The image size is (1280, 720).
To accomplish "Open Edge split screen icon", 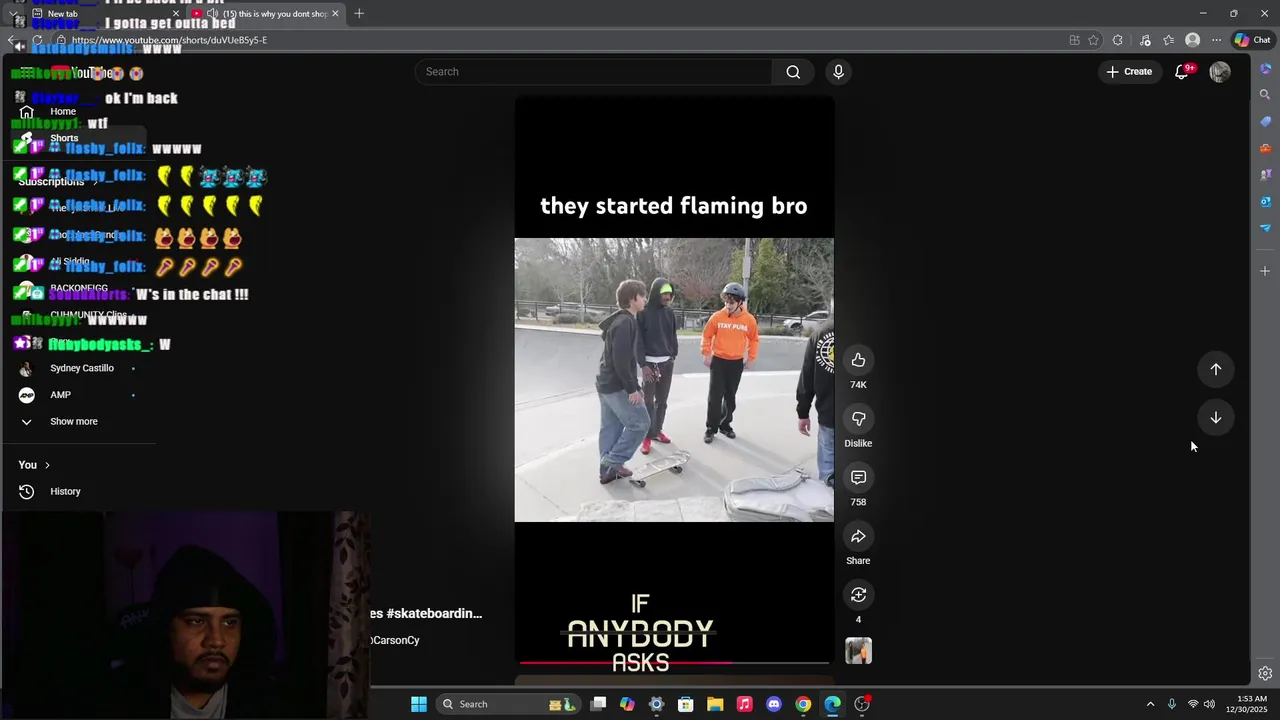I will (x=1075, y=40).
